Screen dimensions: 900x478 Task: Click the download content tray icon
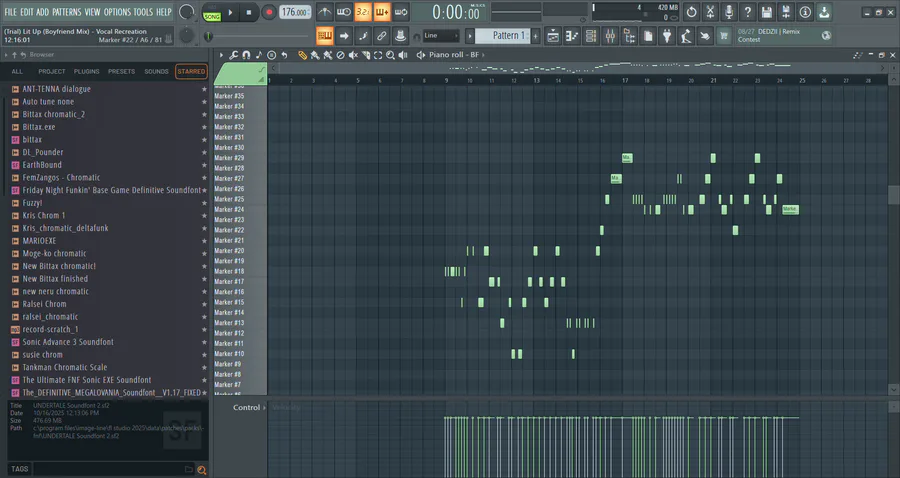[824, 12]
